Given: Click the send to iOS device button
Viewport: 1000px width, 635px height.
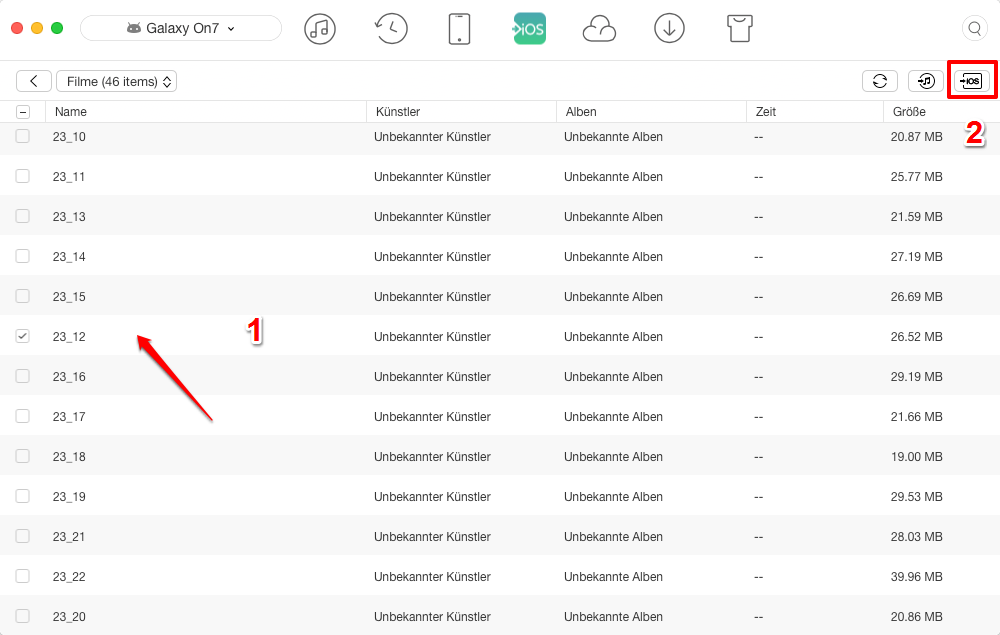Looking at the screenshot, I should [971, 81].
